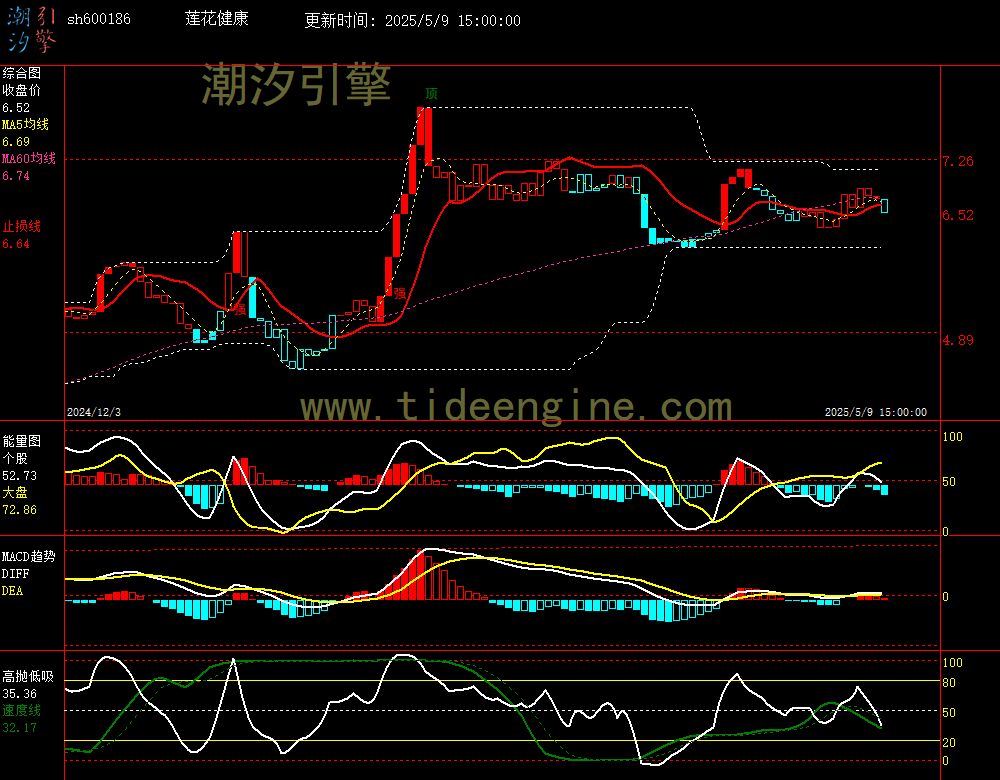Click the stop-loss value 6.64
This screenshot has height=780, width=1000.
click(16, 244)
